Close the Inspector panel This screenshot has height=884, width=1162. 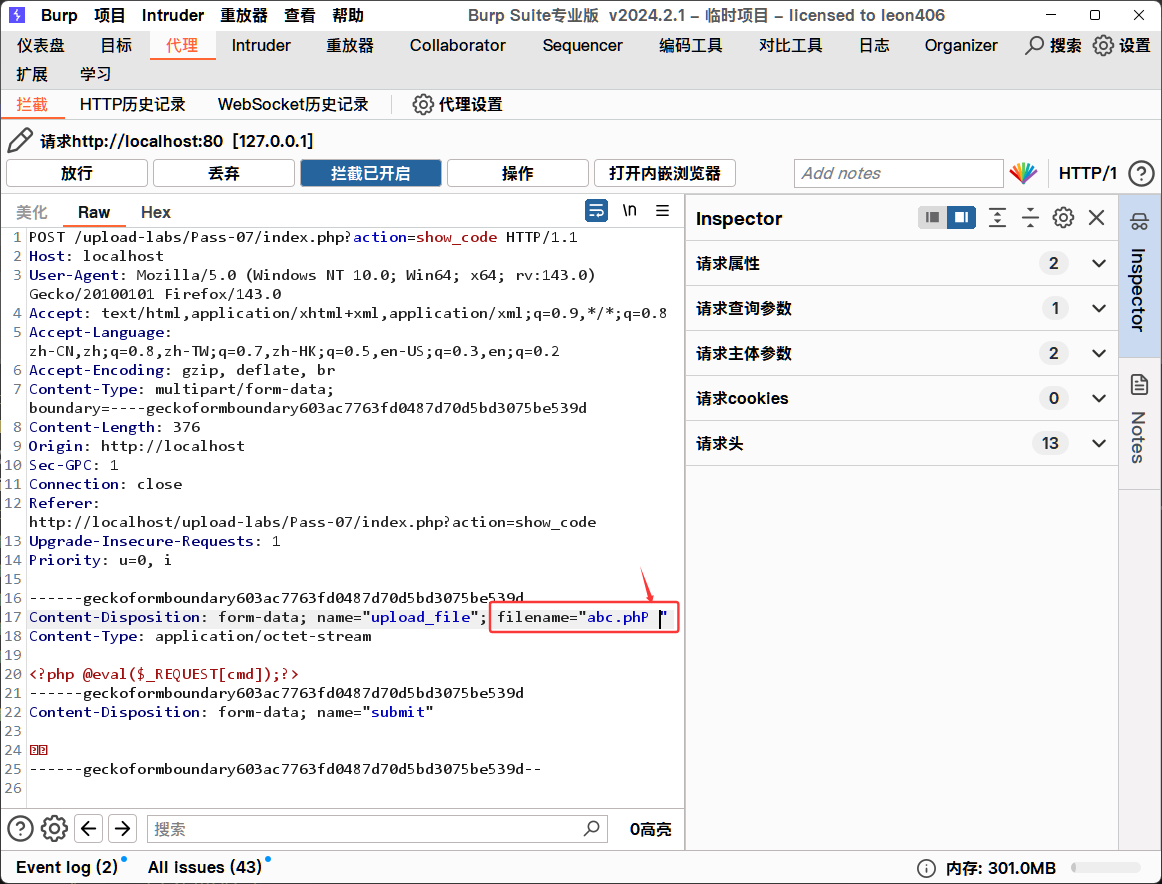[x=1097, y=217]
